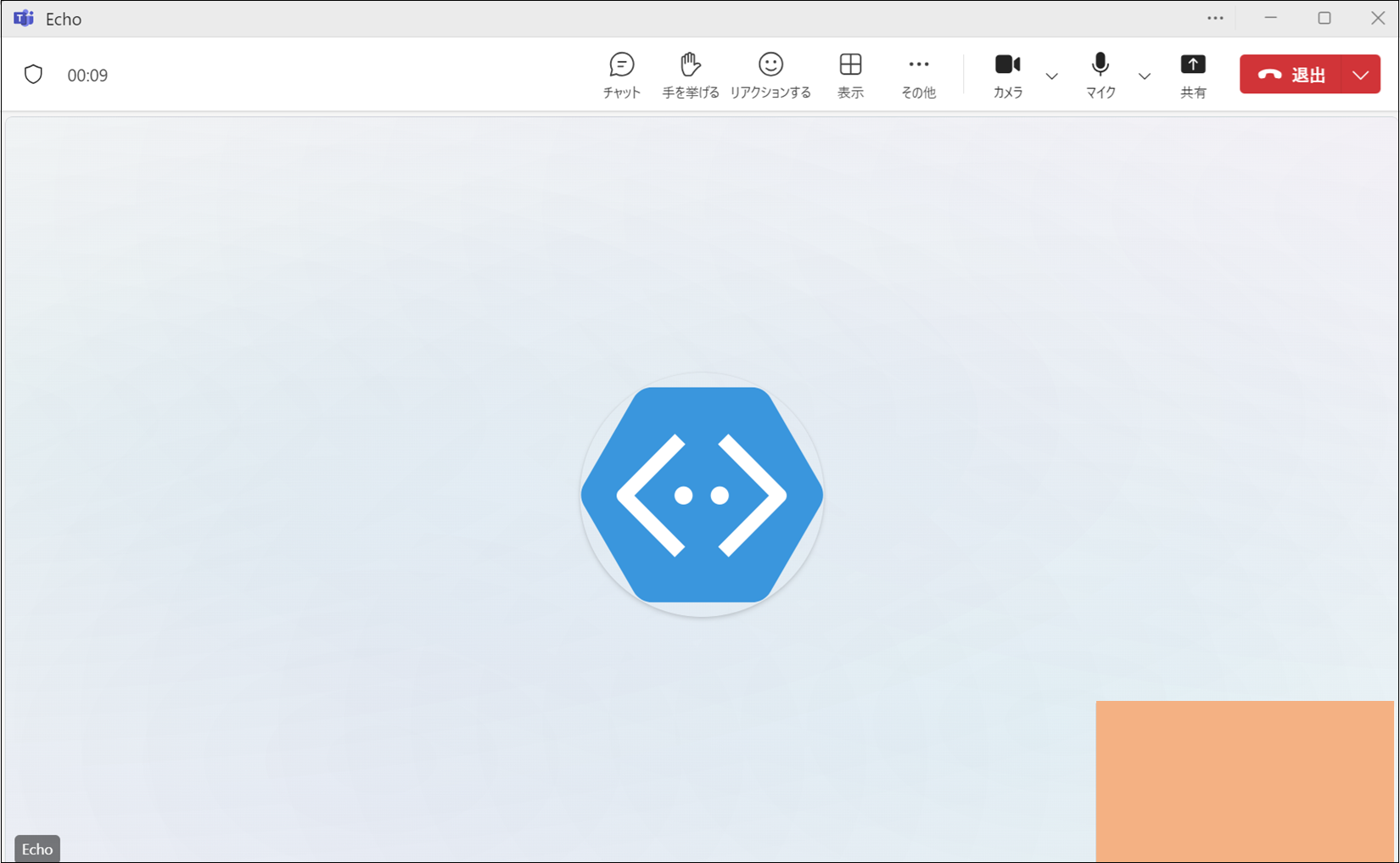This screenshot has width=1400, height=863.
Task: Share content using the 共有 icon
Action: (1192, 75)
